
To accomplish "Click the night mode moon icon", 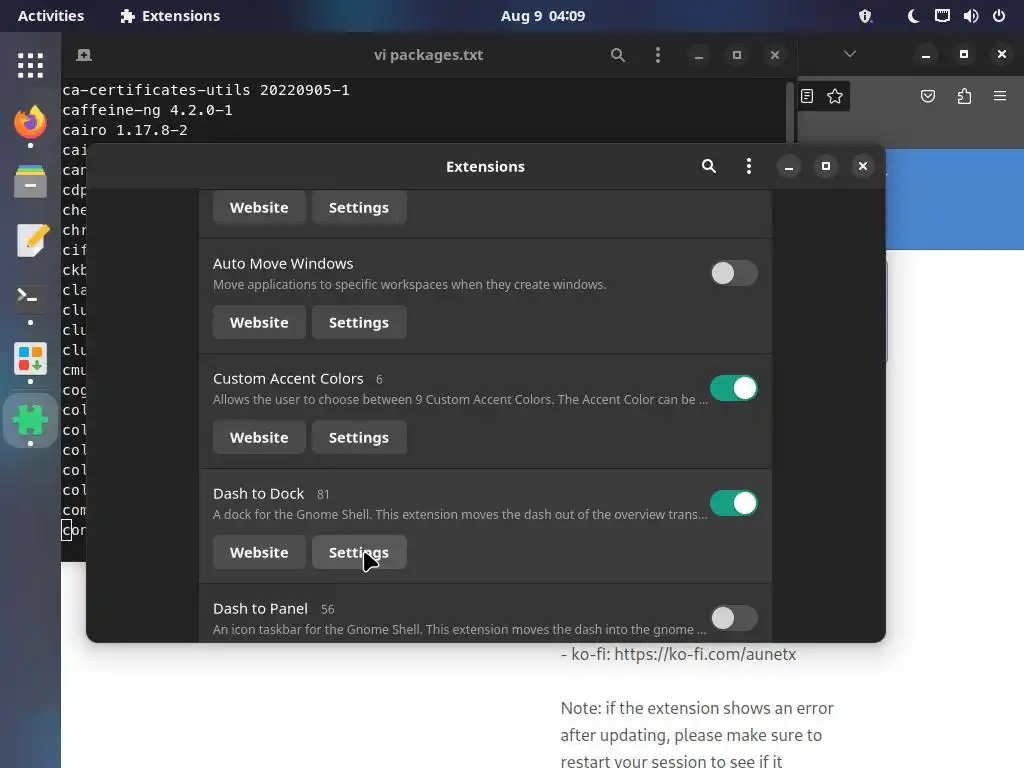I will [x=913, y=16].
